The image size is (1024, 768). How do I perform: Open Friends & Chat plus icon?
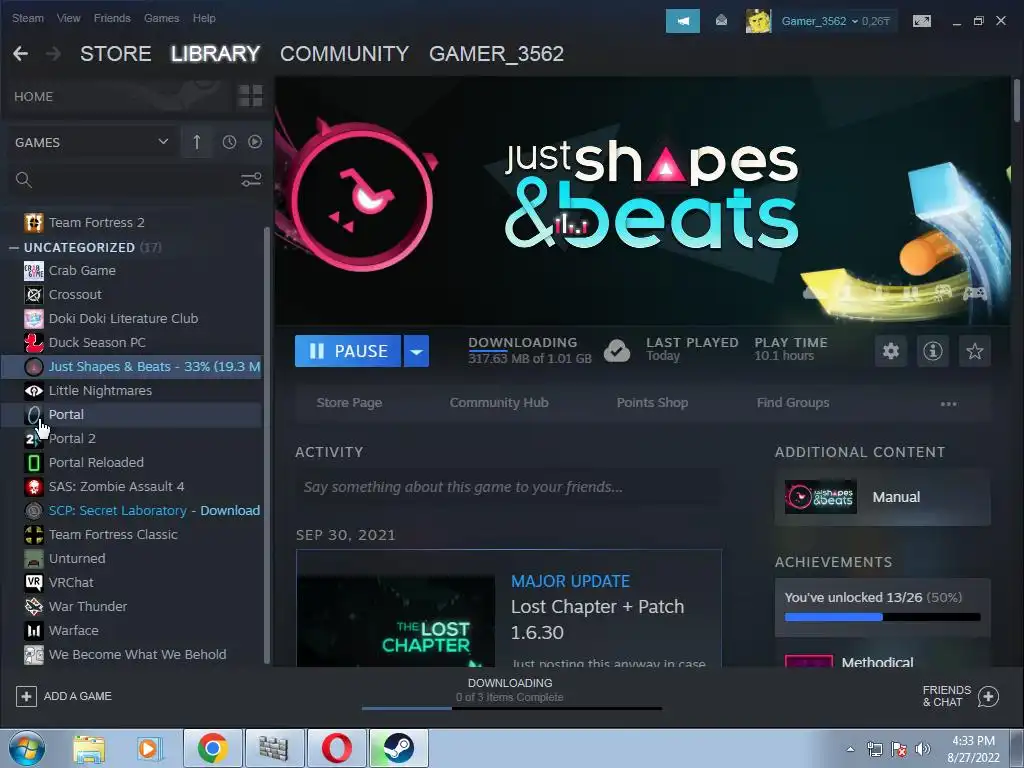point(988,696)
